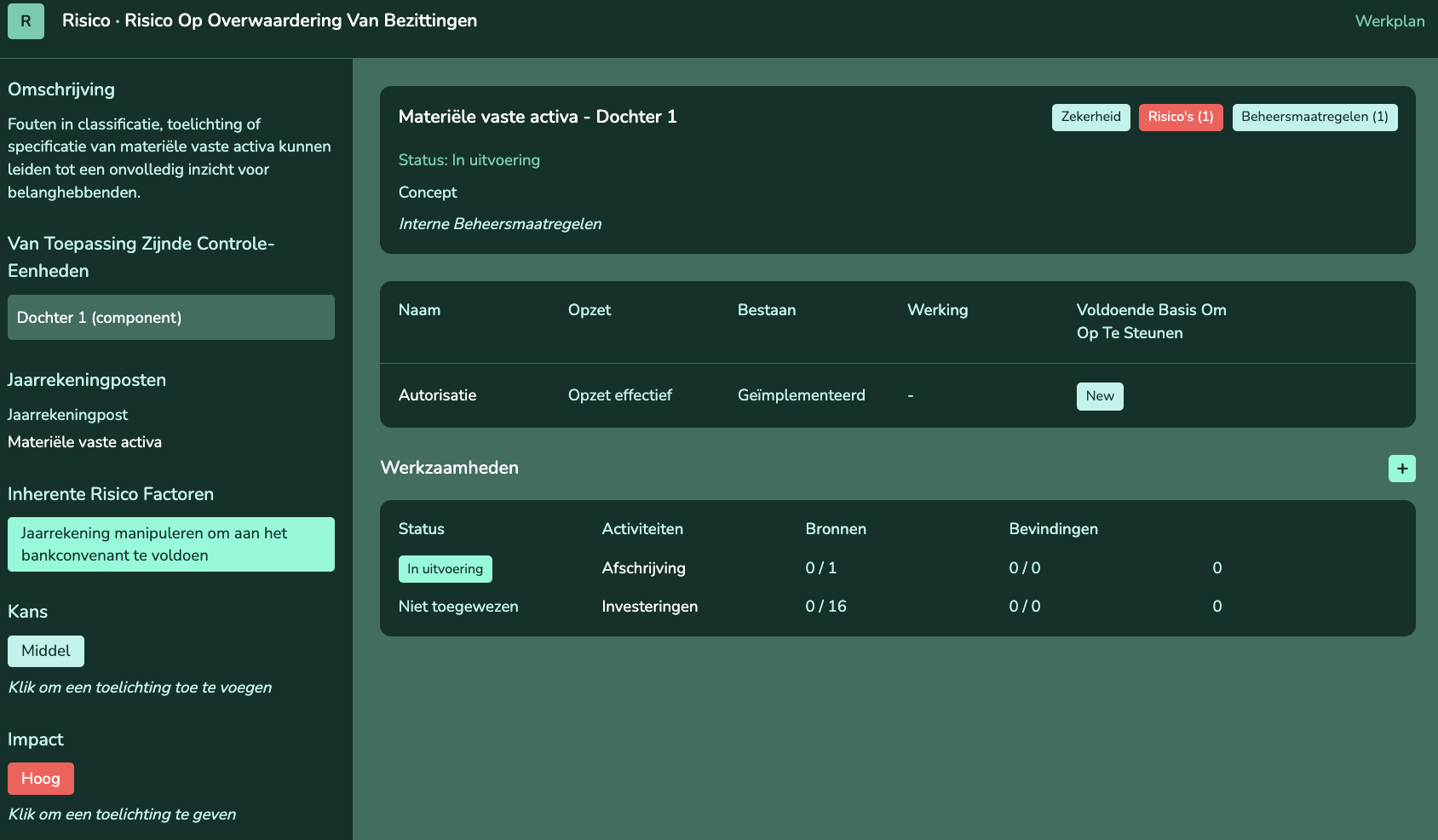Open the Investeringen activity

tap(649, 607)
